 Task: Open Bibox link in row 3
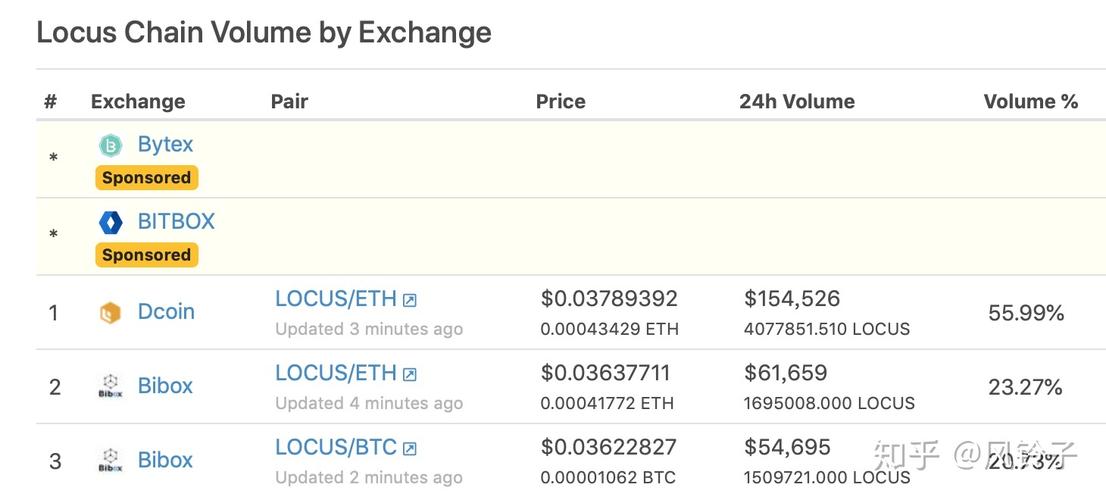pos(165,460)
